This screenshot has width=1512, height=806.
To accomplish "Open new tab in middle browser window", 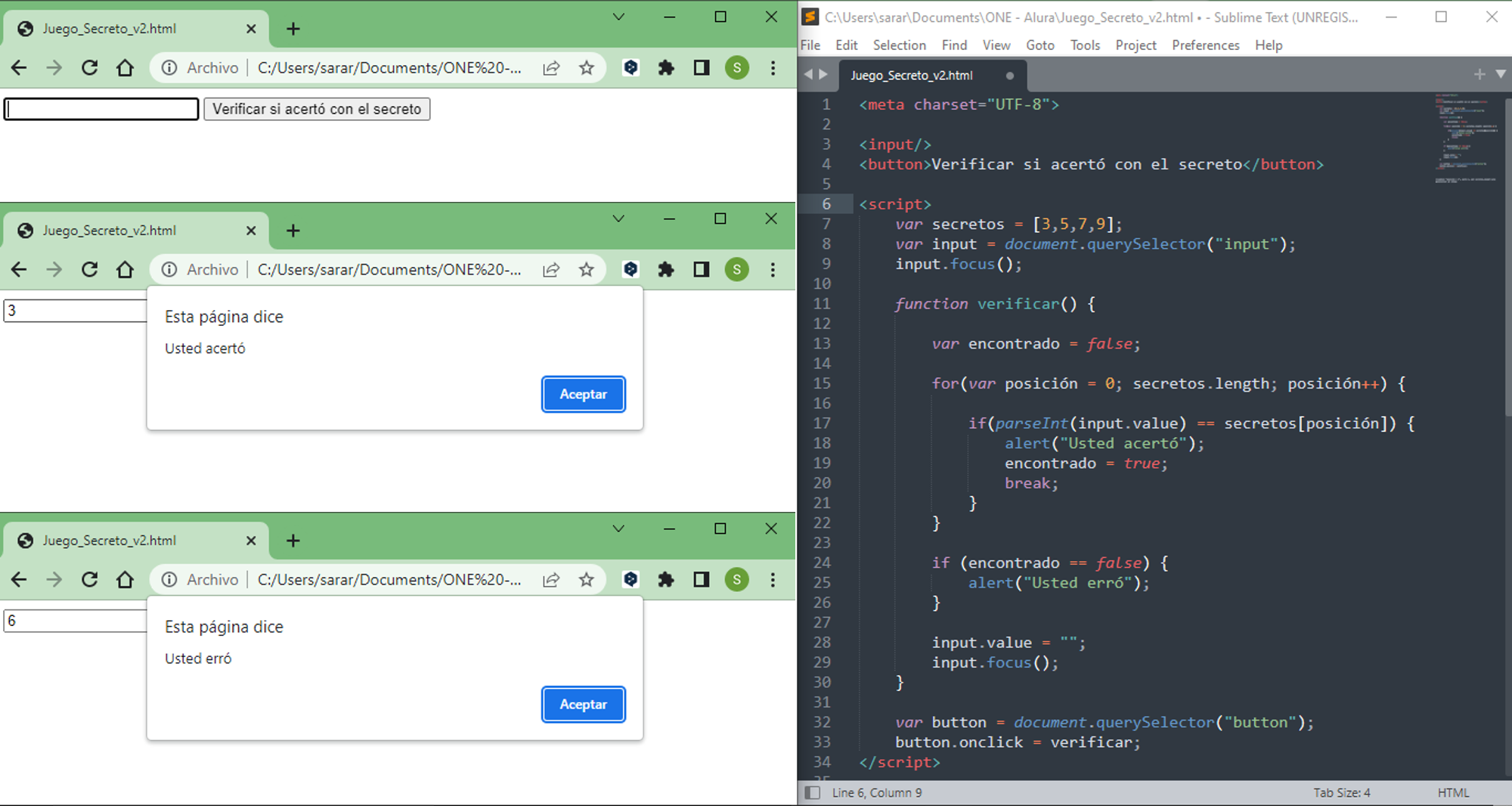I will tap(293, 231).
